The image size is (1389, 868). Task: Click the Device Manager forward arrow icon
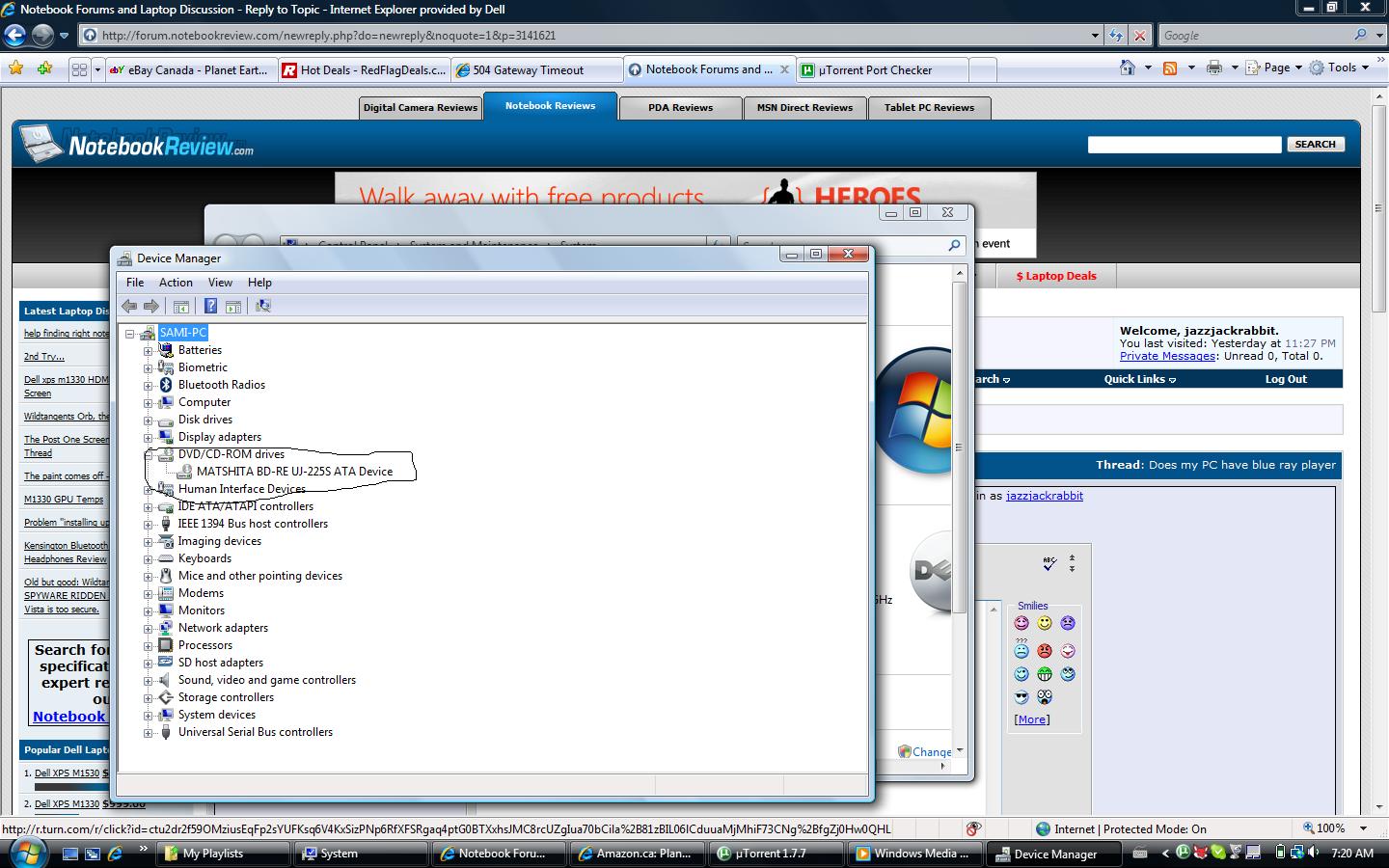(x=151, y=306)
